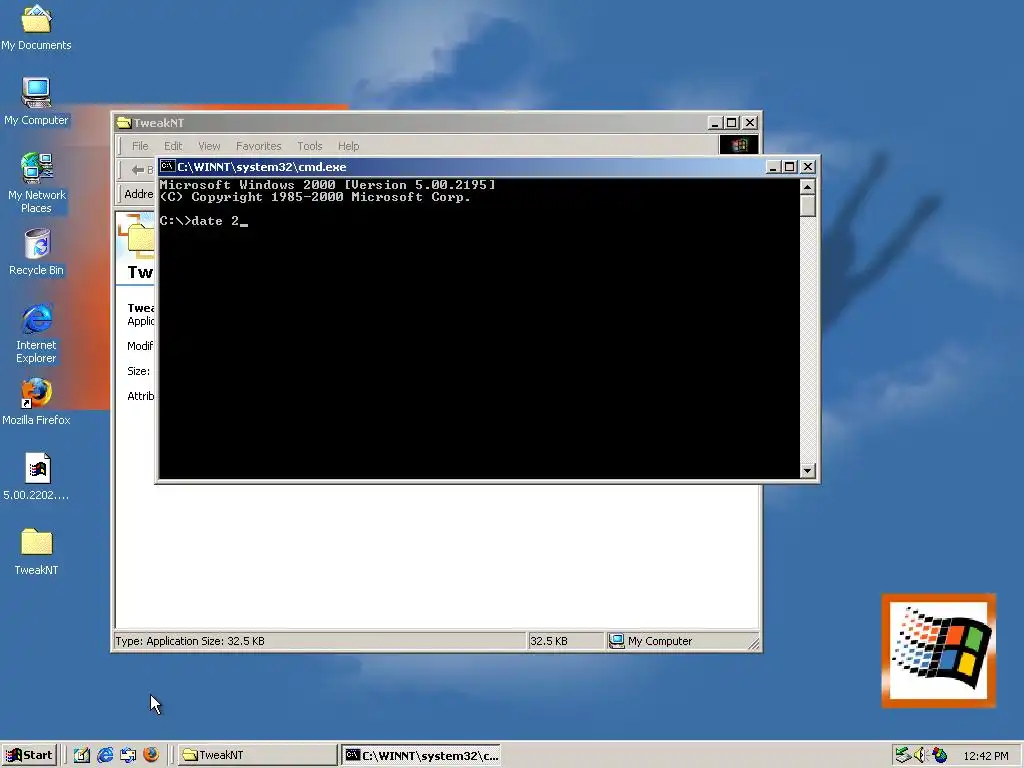Open File menu in TweakNT window
Screen dimensions: 1024x768
pos(140,146)
